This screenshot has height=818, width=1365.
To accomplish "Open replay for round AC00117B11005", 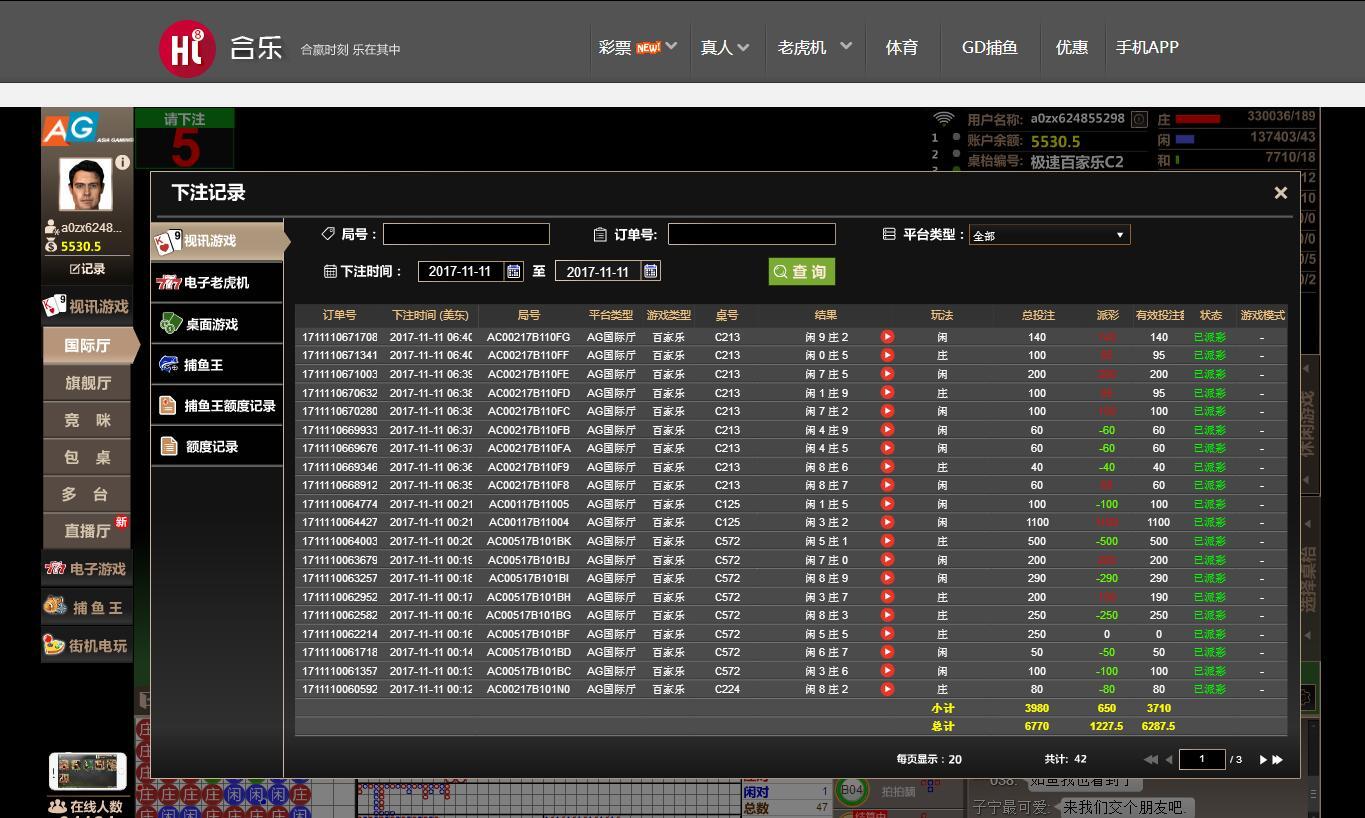I will [x=887, y=504].
